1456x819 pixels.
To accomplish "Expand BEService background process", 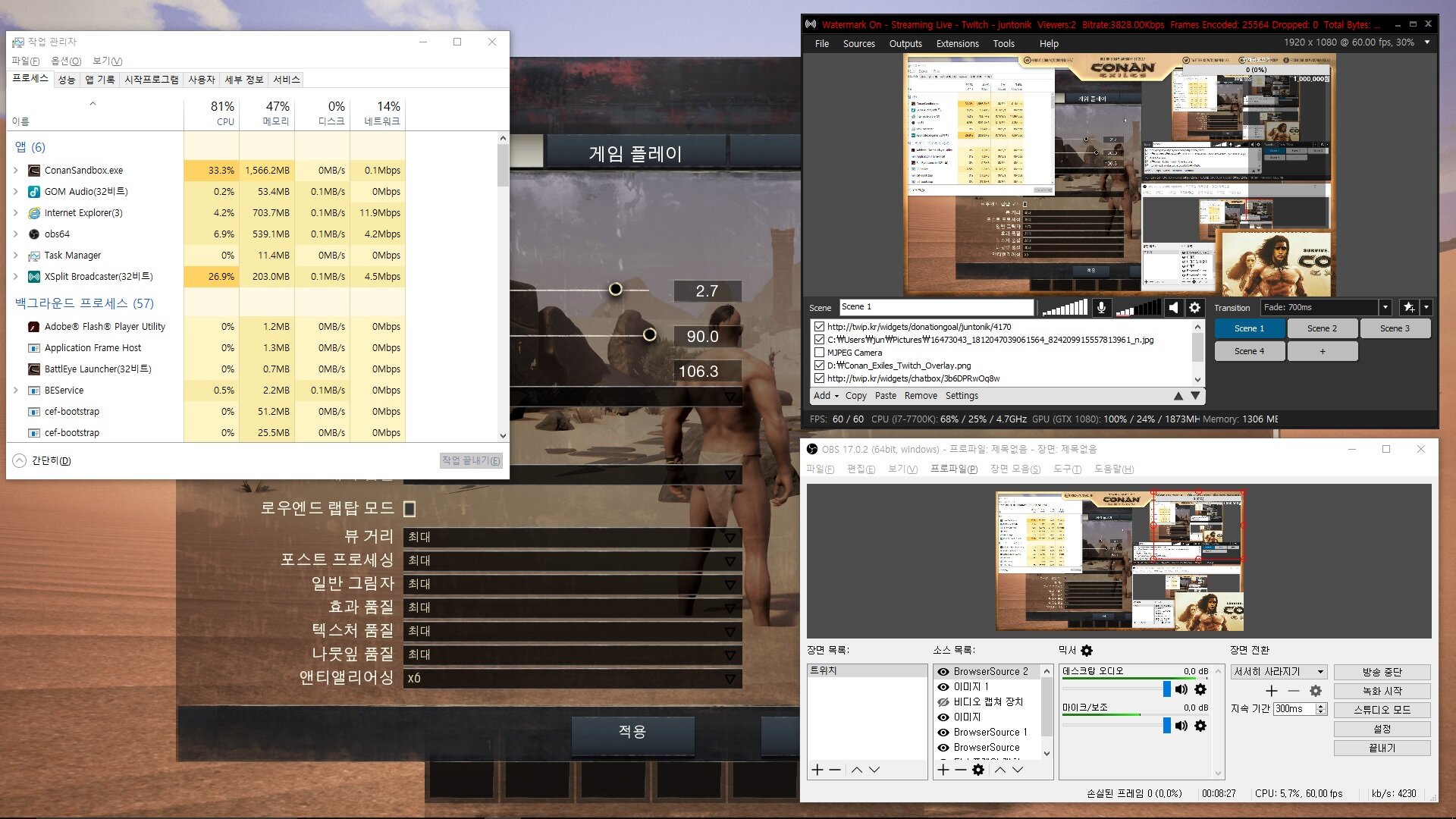I will 16,391.
